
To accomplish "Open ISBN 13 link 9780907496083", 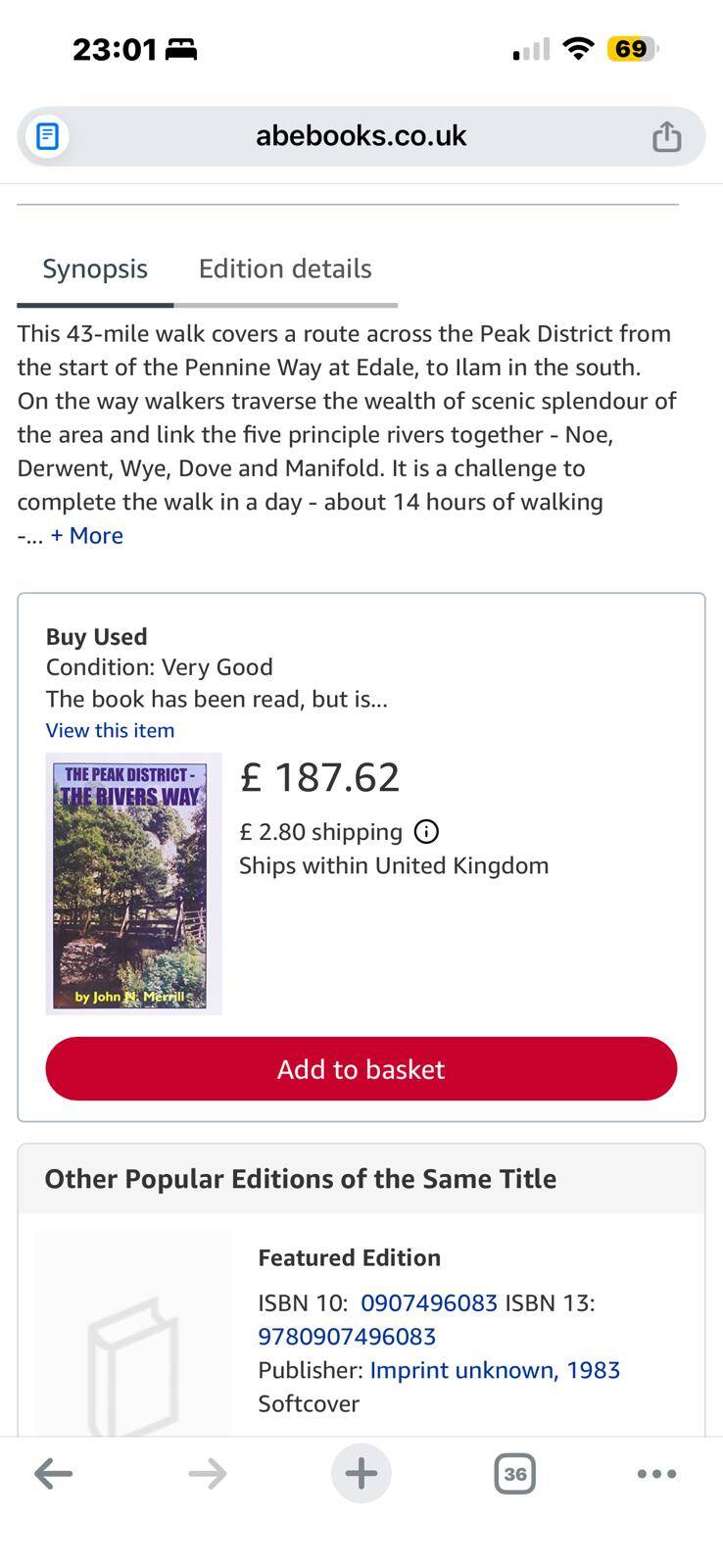I will [347, 1337].
